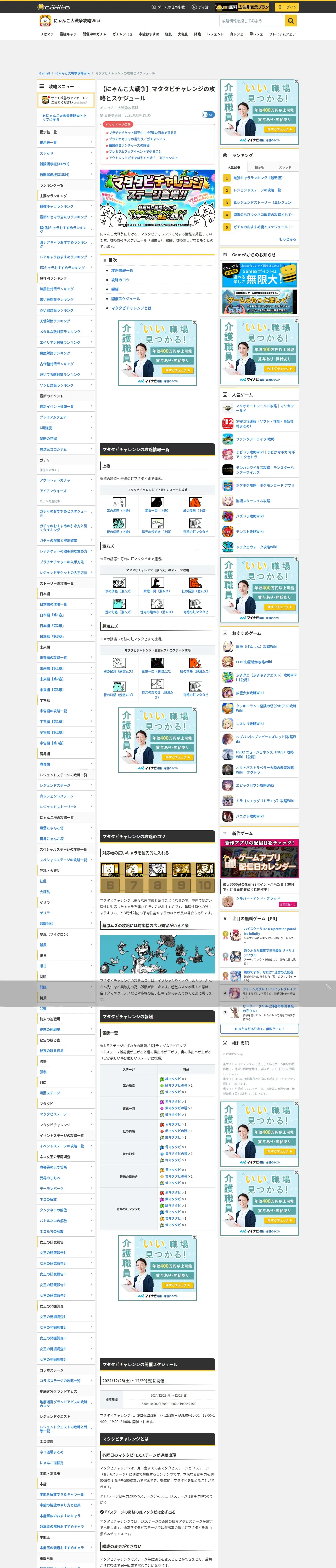Open the comment count bubble icon
This screenshot has height=1568, width=336.
click(x=208, y=114)
